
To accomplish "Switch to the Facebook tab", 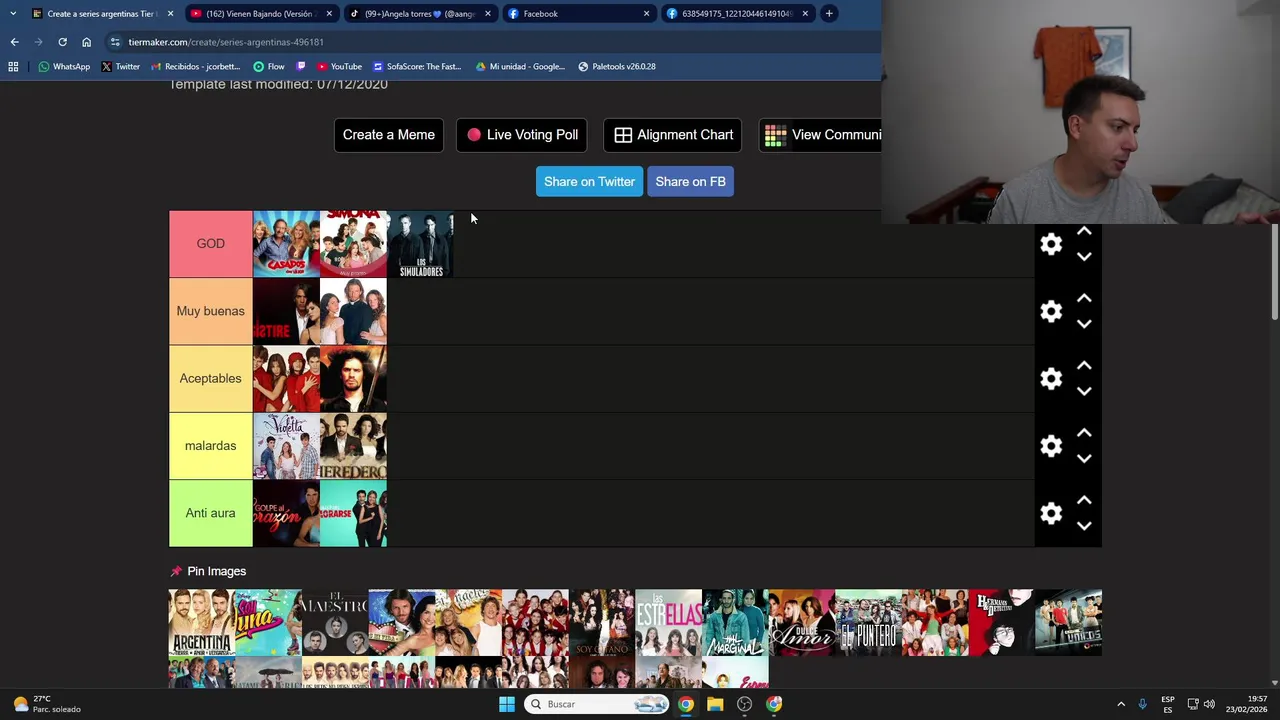I will point(578,14).
